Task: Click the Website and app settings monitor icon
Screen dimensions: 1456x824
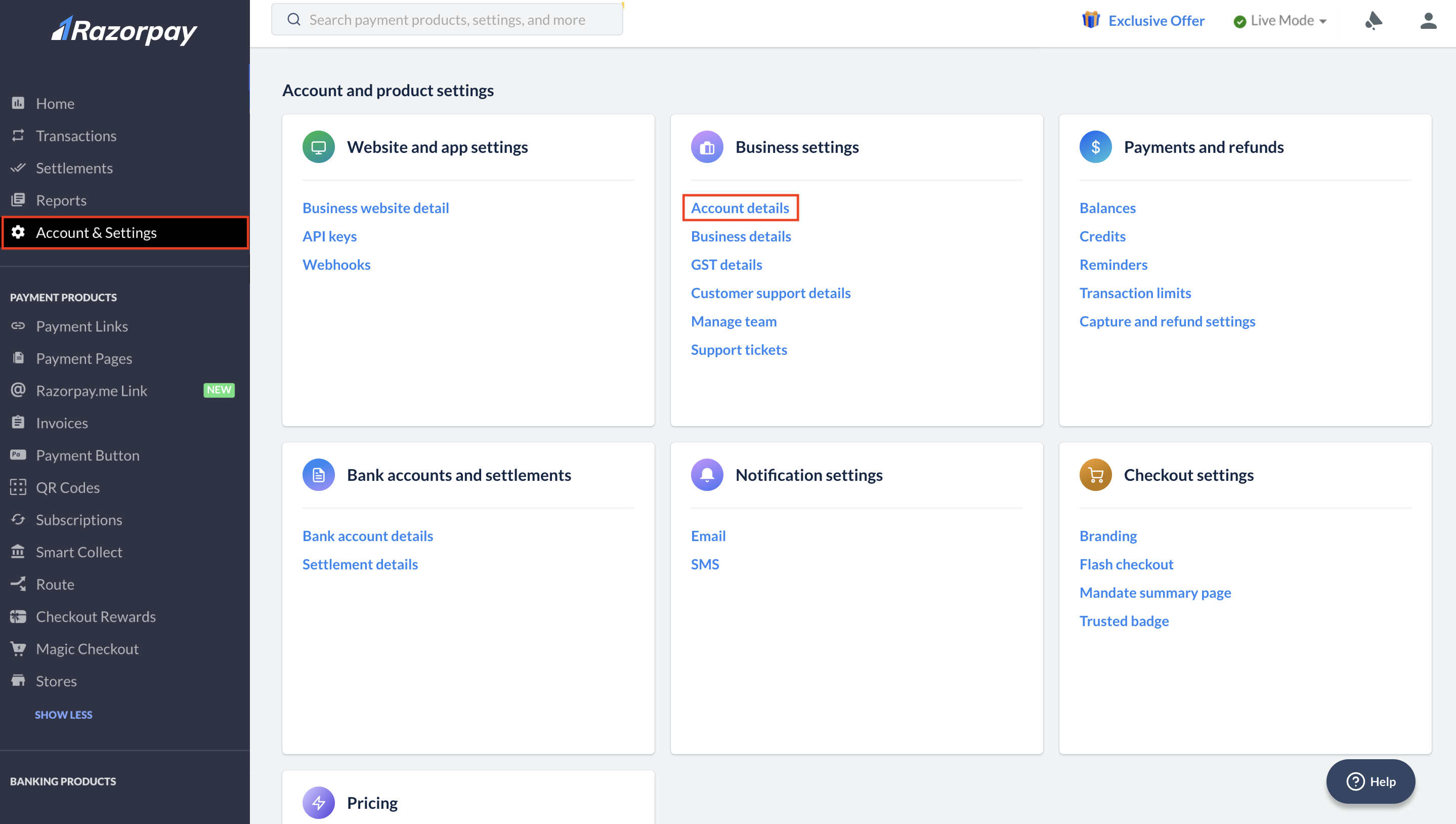Action: tap(318, 147)
